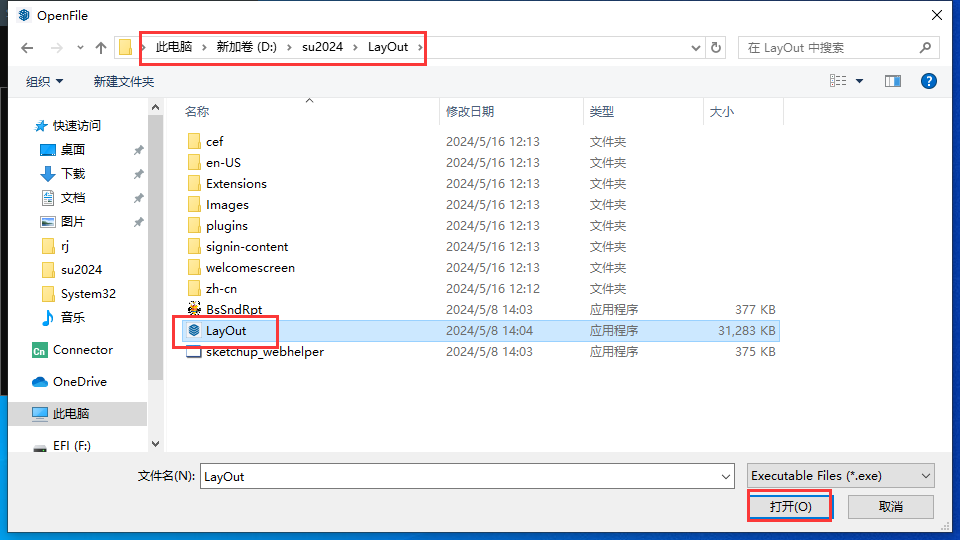960x540 pixels.
Task: Click 31,283 KB size of LayOut
Action: tap(746, 331)
